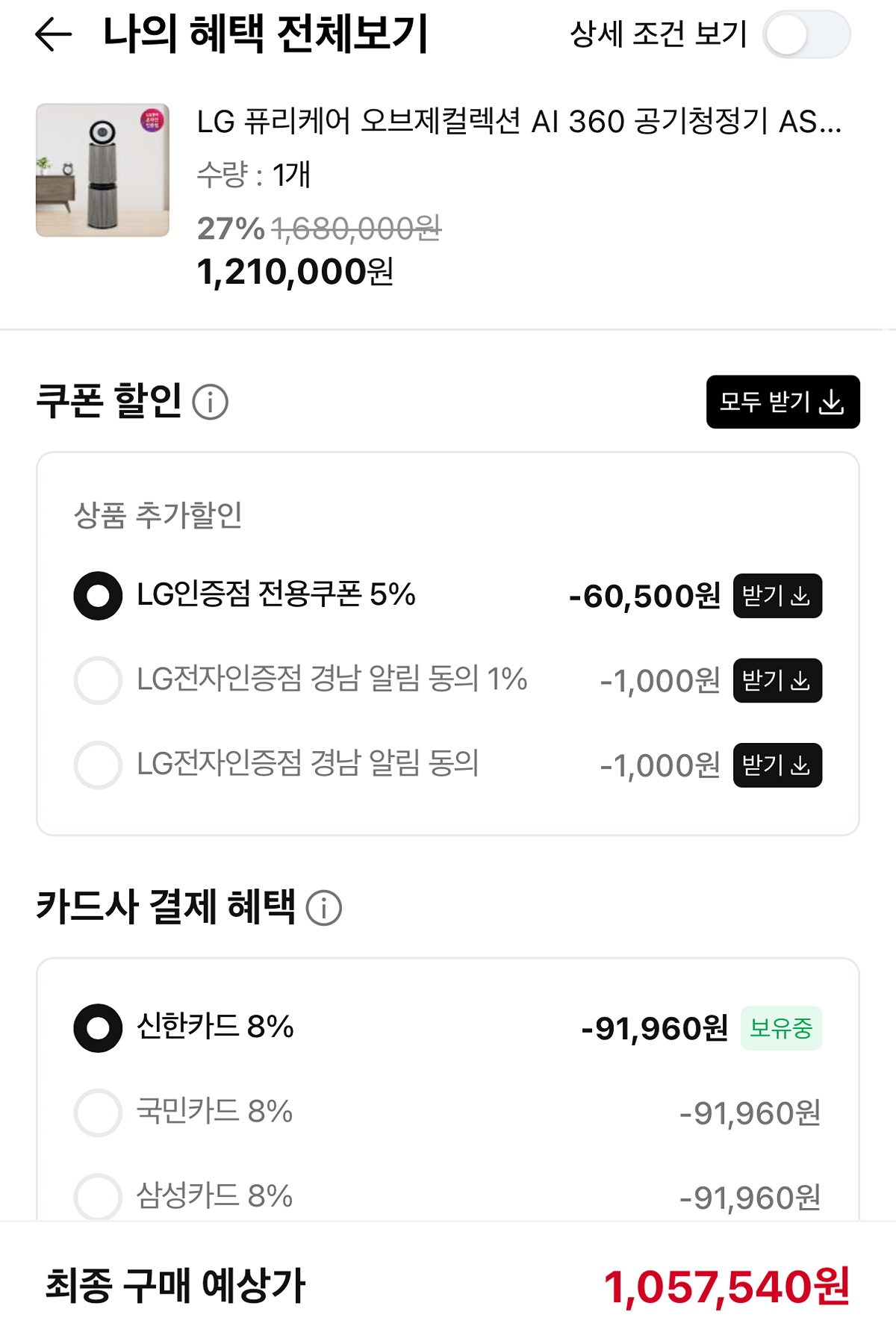896x1344 pixels.
Task: Select the LG인증점 전용쿠폰 5% radio button
Action: pyautogui.click(x=98, y=596)
